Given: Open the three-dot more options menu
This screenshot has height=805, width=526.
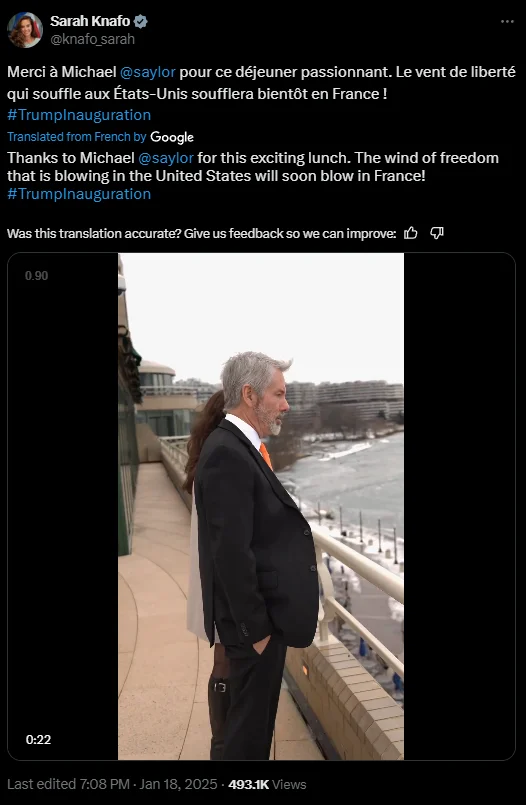Looking at the screenshot, I should 507,22.
